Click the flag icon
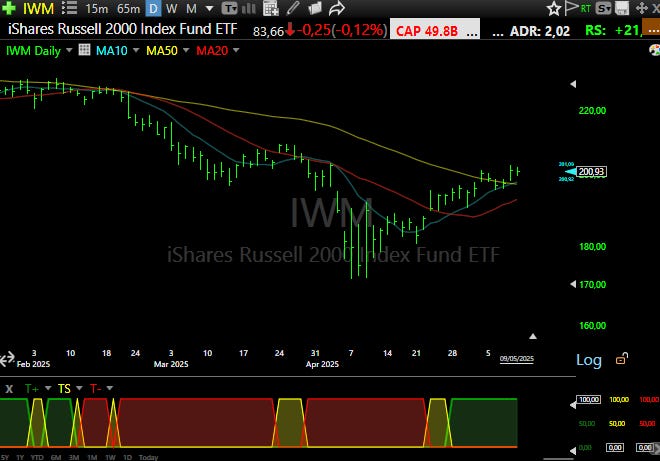Viewport: 660px width, 461px height. click(571, 8)
